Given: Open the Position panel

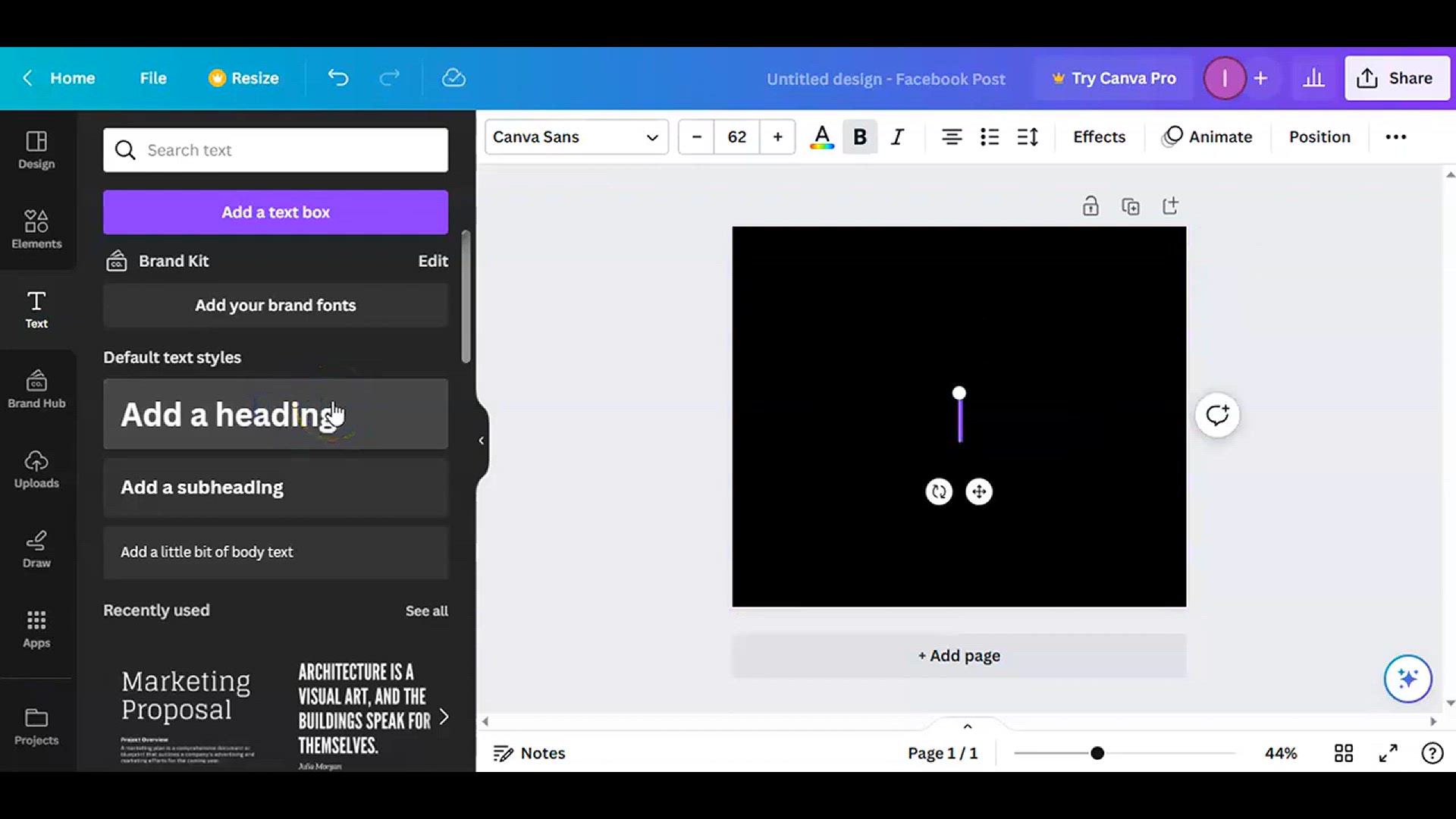Looking at the screenshot, I should tap(1319, 137).
